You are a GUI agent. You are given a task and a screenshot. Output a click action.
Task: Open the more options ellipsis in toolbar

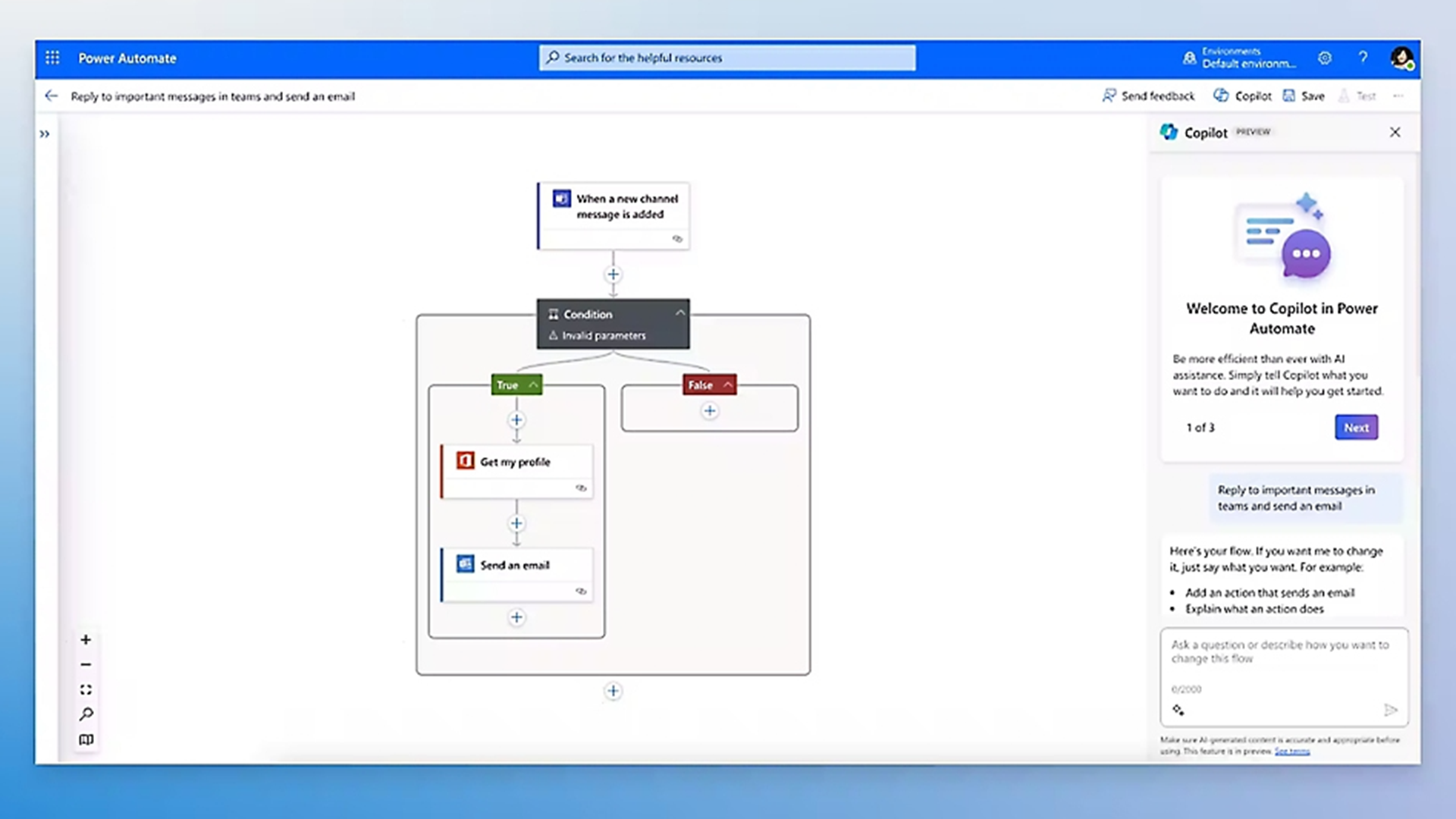tap(1398, 96)
